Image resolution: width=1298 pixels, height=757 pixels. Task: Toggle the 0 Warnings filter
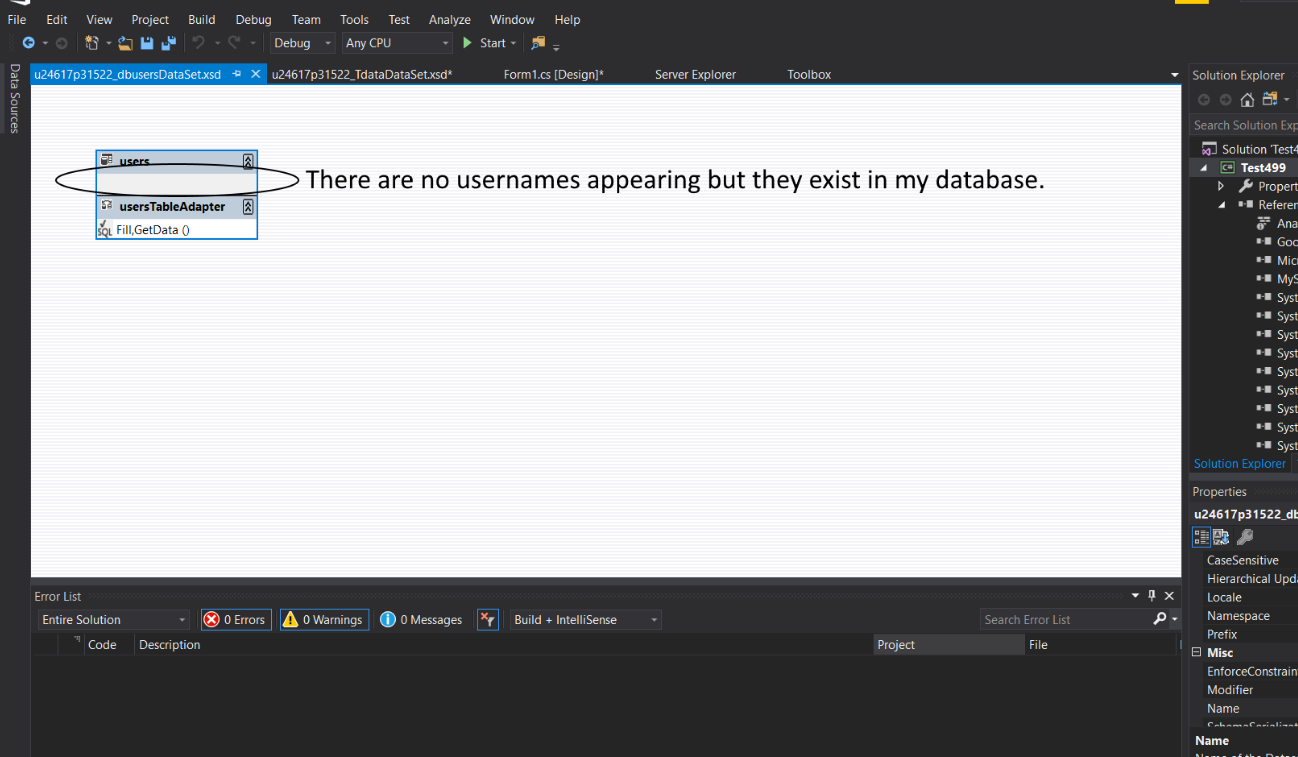click(324, 620)
